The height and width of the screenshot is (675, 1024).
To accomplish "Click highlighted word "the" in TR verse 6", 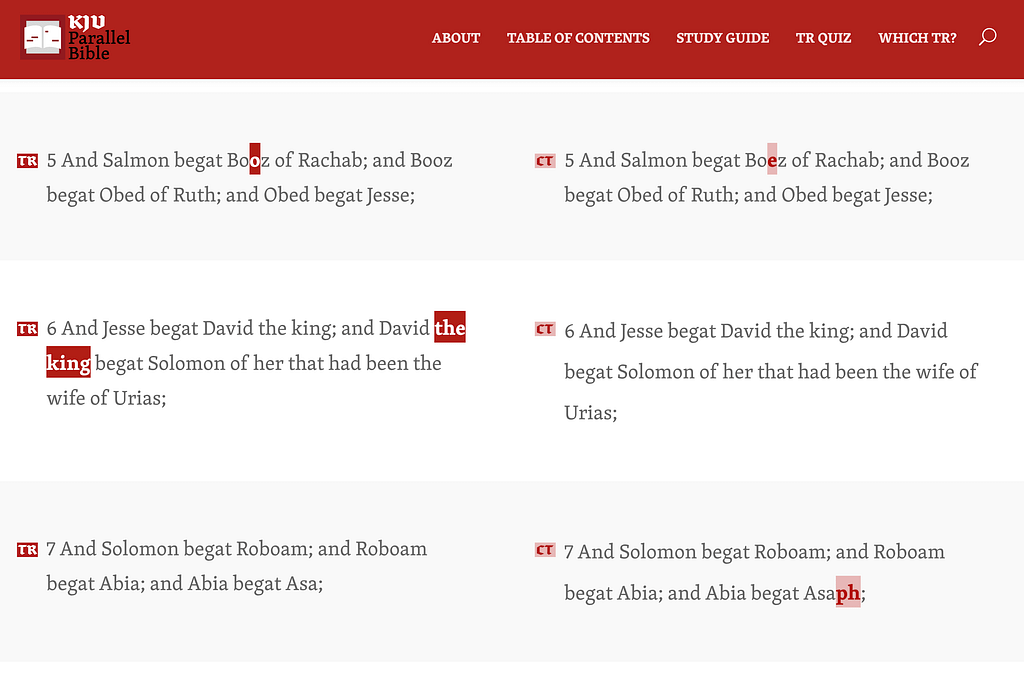I will pos(450,328).
